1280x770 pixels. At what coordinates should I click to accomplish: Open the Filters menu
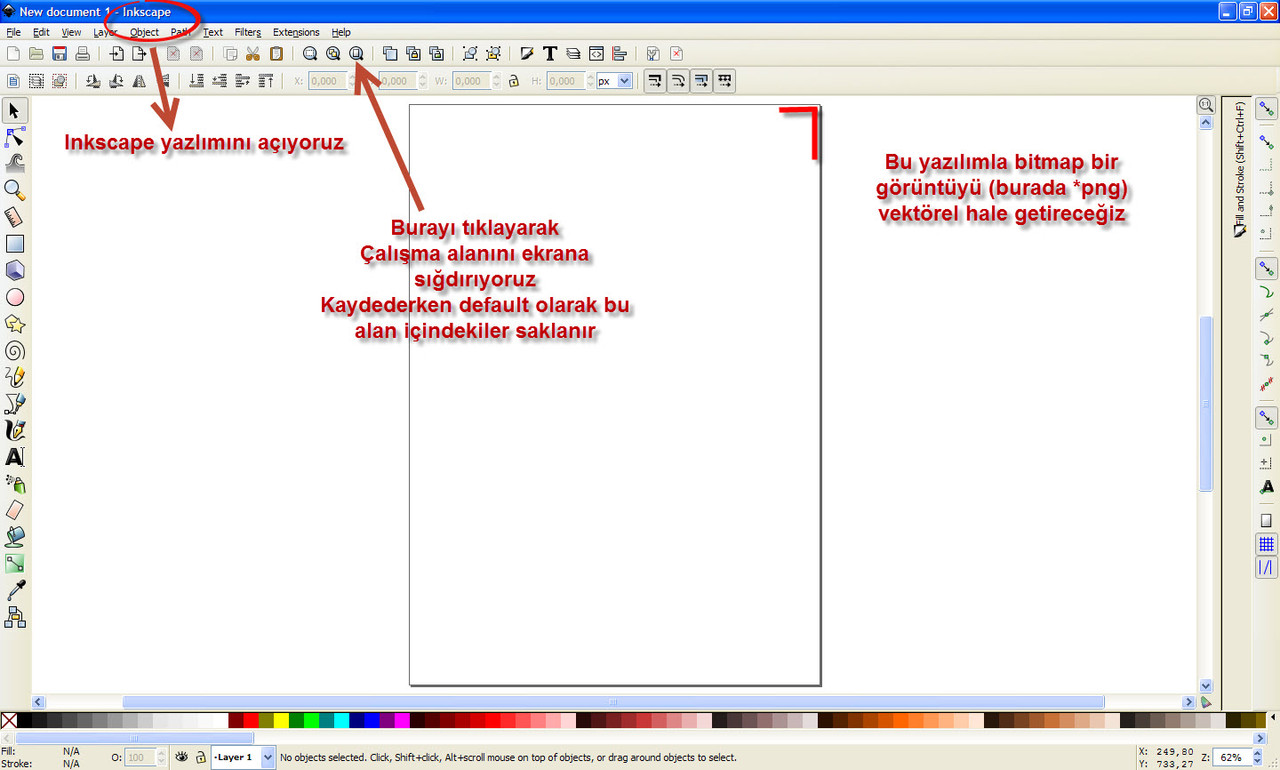[248, 32]
